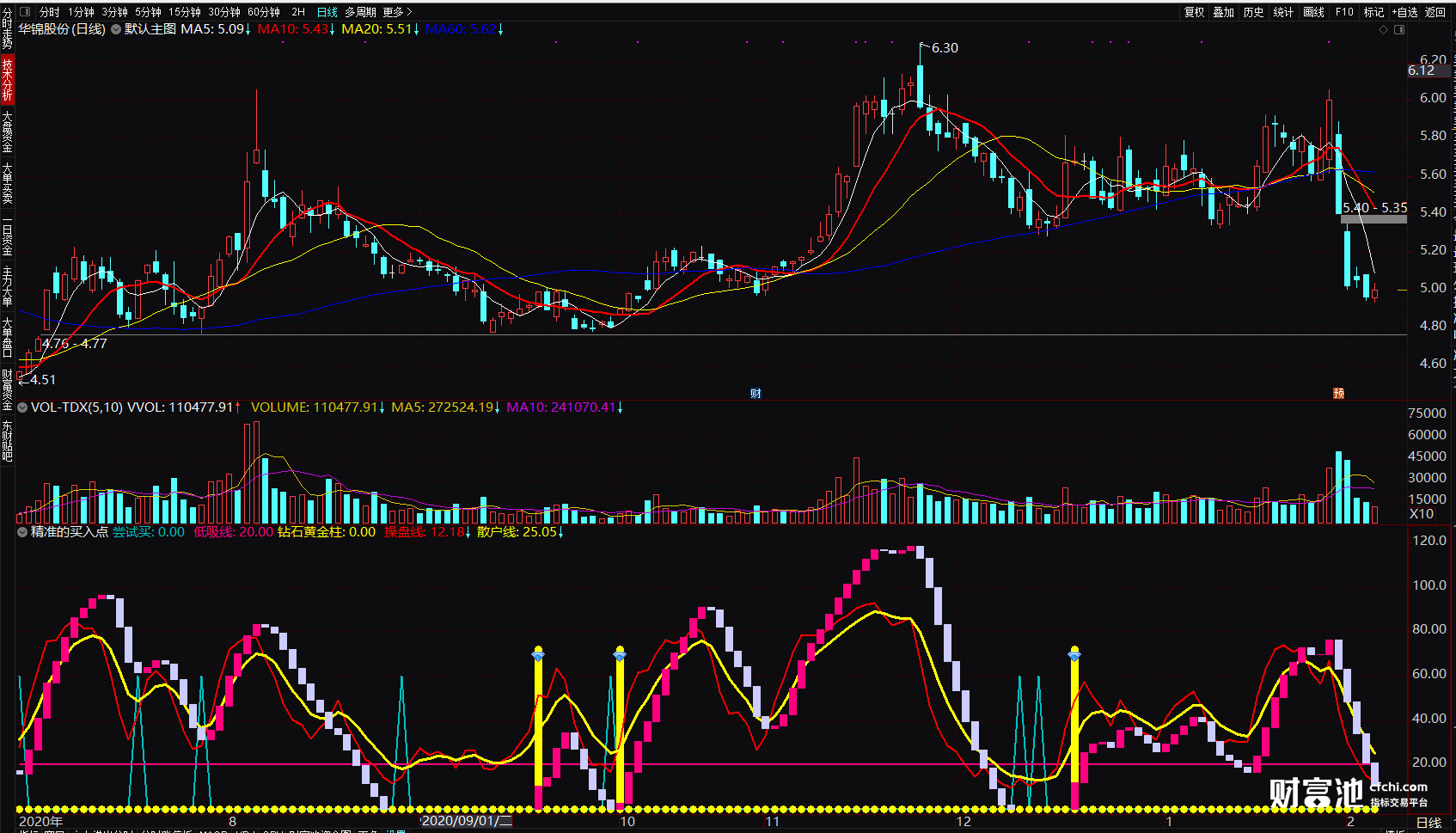
Task: Open the 多周期 multi-period view
Action: click(361, 12)
